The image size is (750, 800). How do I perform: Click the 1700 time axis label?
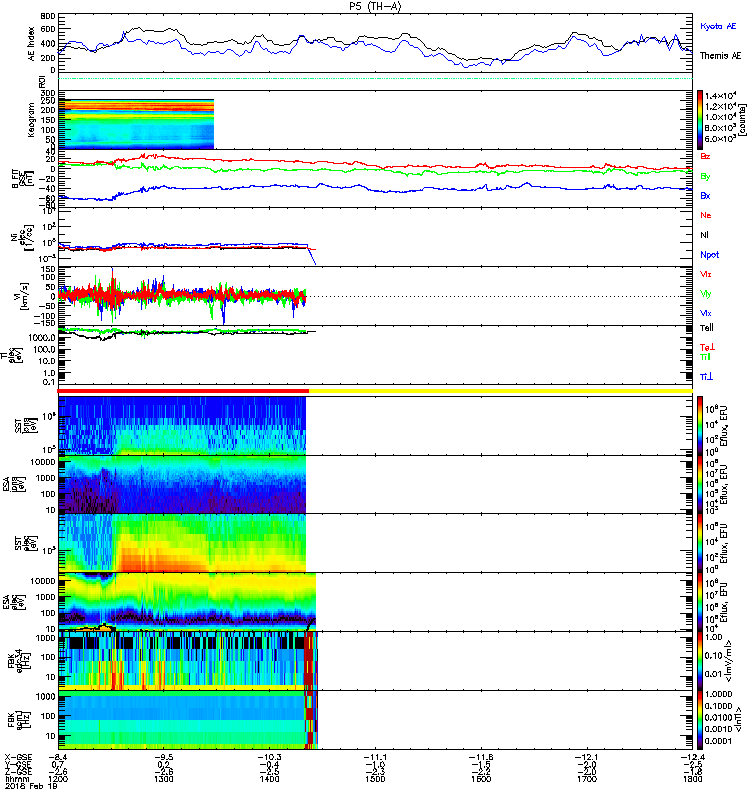click(x=587, y=780)
